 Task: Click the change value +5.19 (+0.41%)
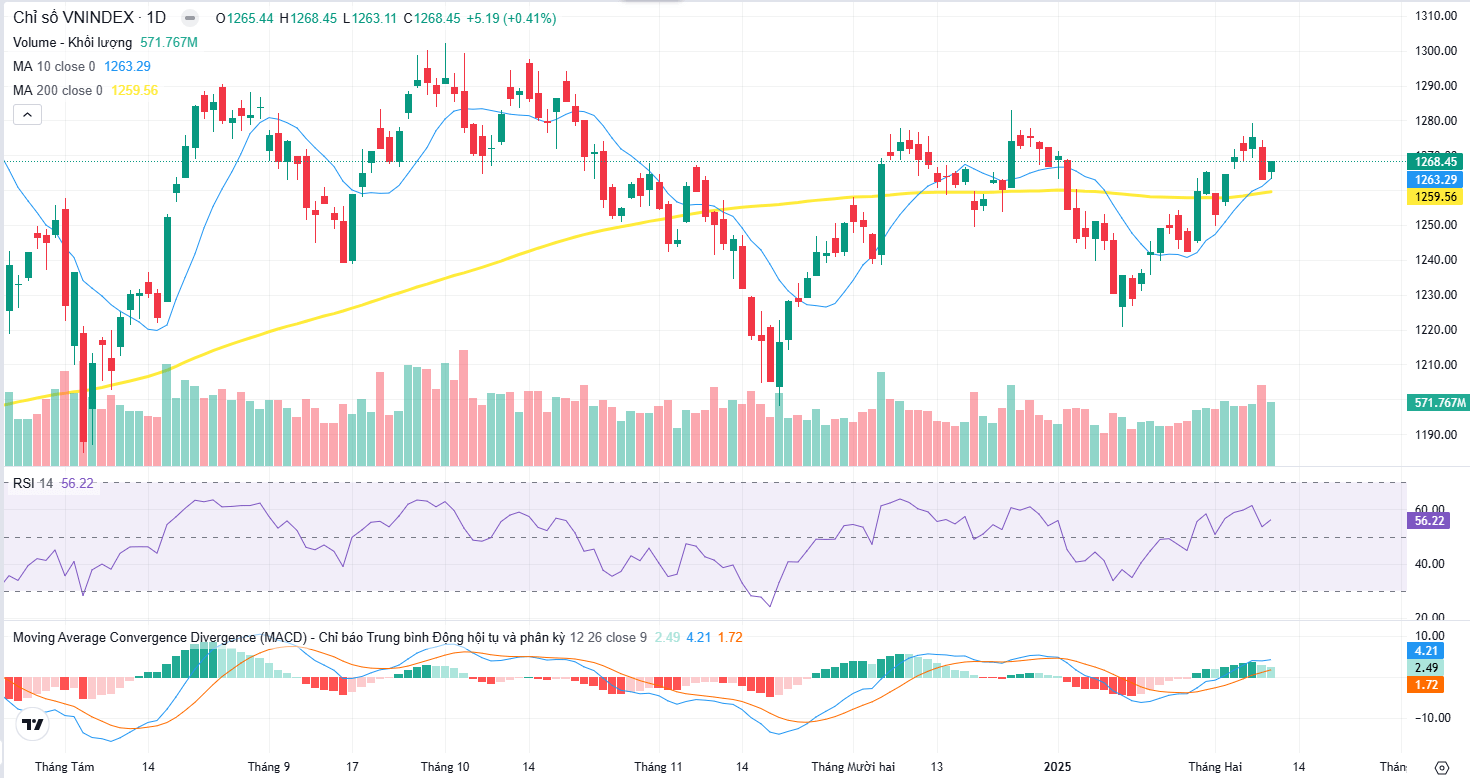(x=511, y=18)
